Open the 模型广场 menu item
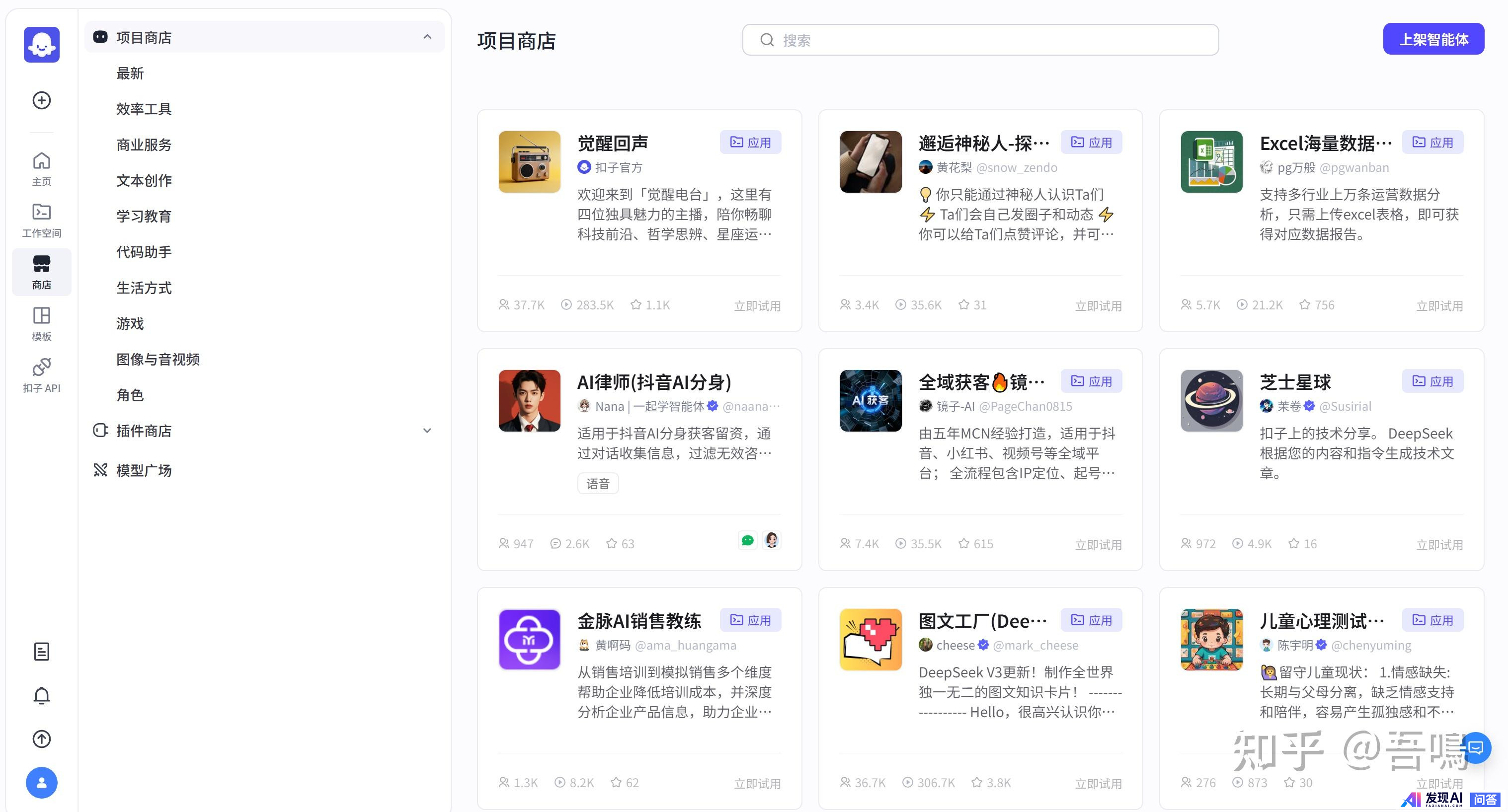This screenshot has width=1508, height=812. 144,470
